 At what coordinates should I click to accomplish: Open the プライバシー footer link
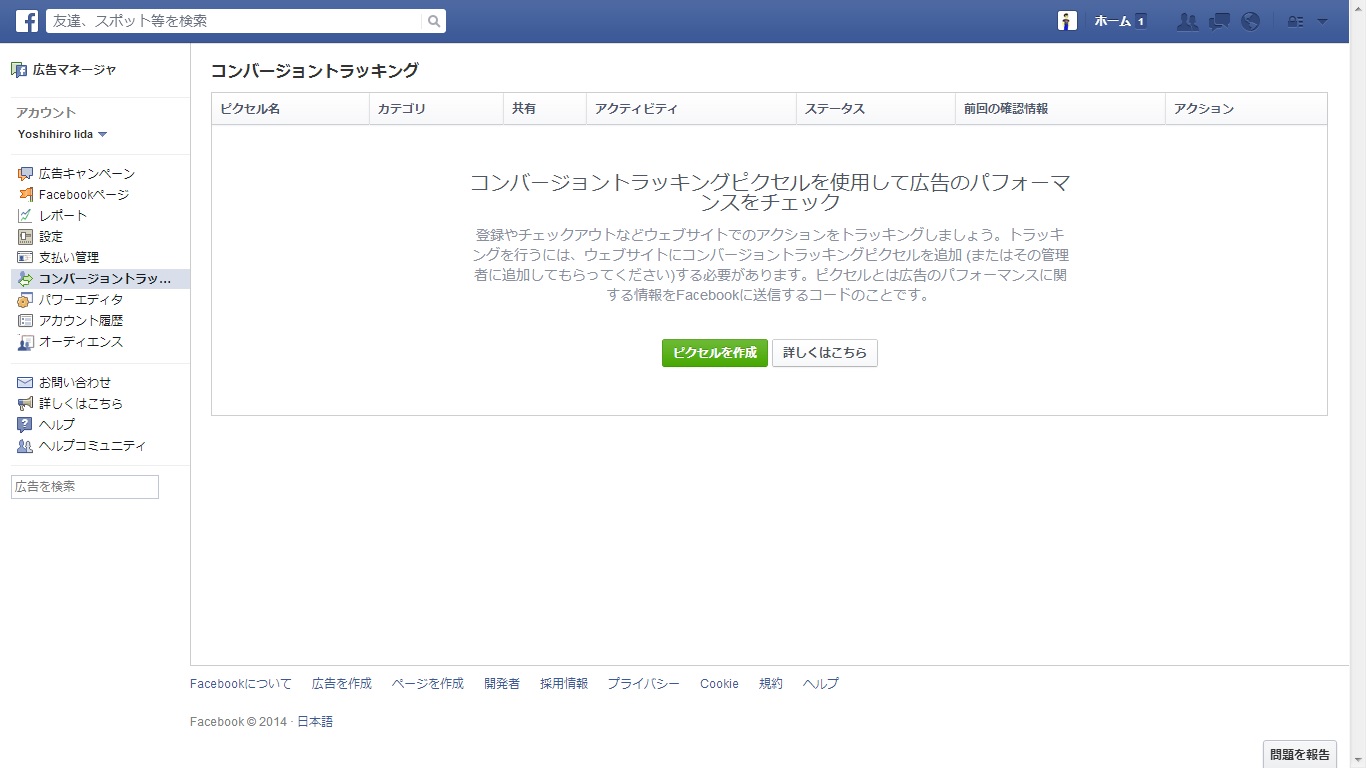coord(643,684)
